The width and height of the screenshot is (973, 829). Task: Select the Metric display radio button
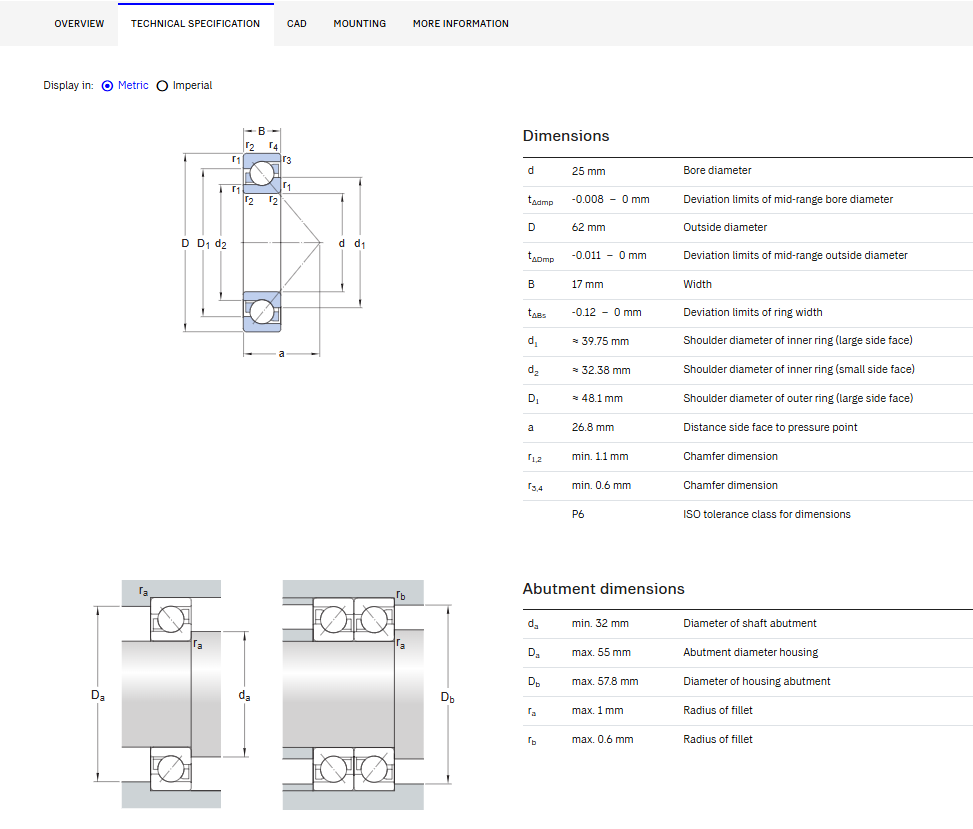pyautogui.click(x=107, y=86)
